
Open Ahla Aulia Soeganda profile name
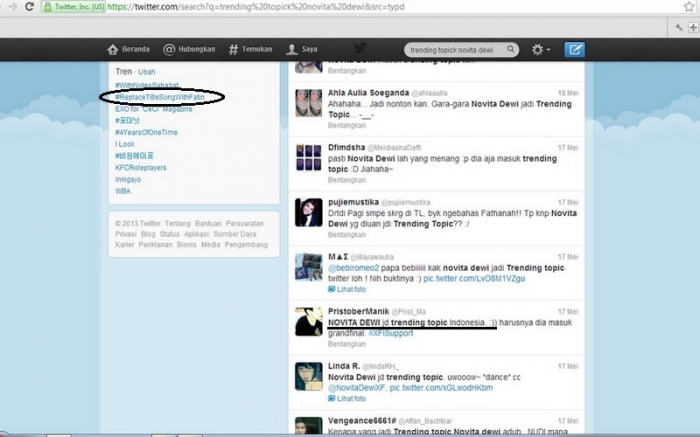368,93
